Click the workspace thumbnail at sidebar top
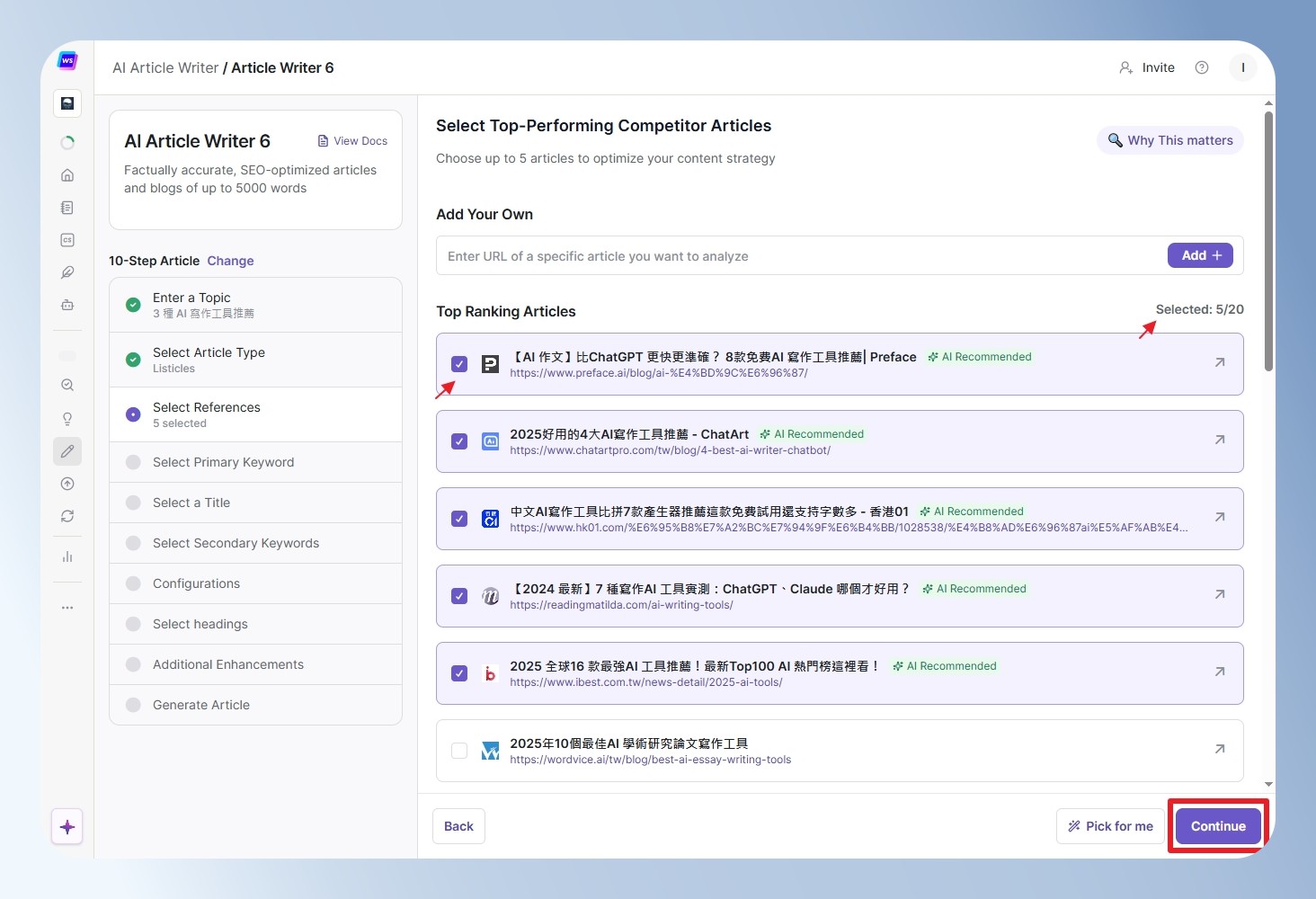This screenshot has width=1316, height=899. (x=67, y=103)
